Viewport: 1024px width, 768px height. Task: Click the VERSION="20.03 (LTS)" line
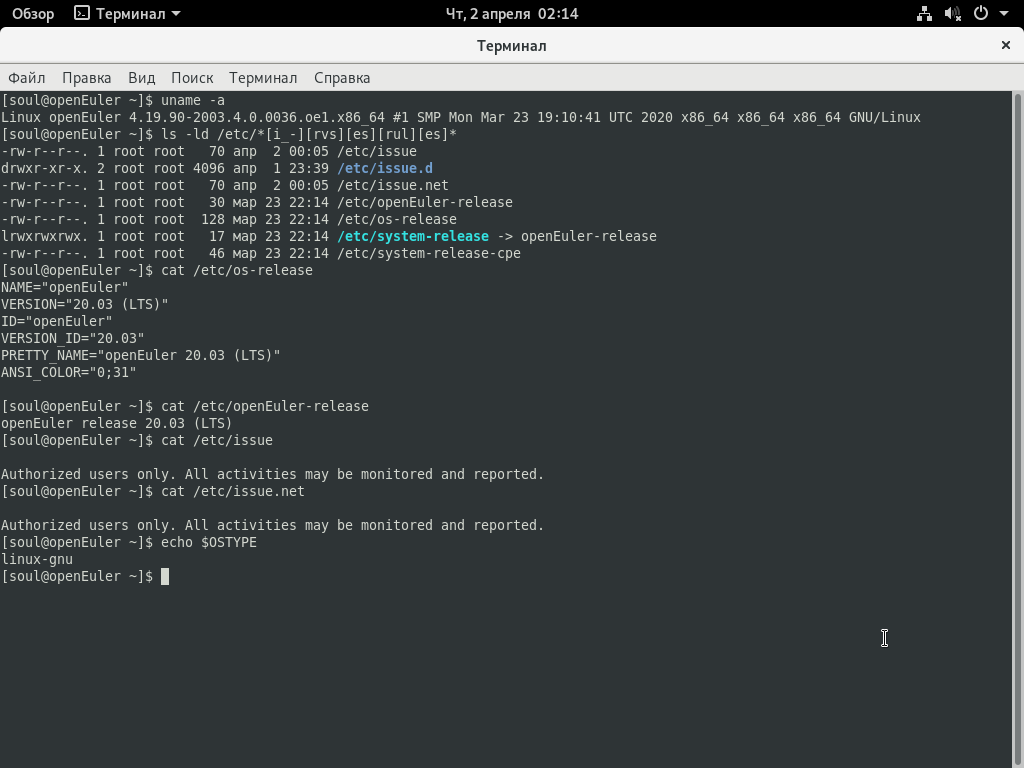[x=85, y=304]
